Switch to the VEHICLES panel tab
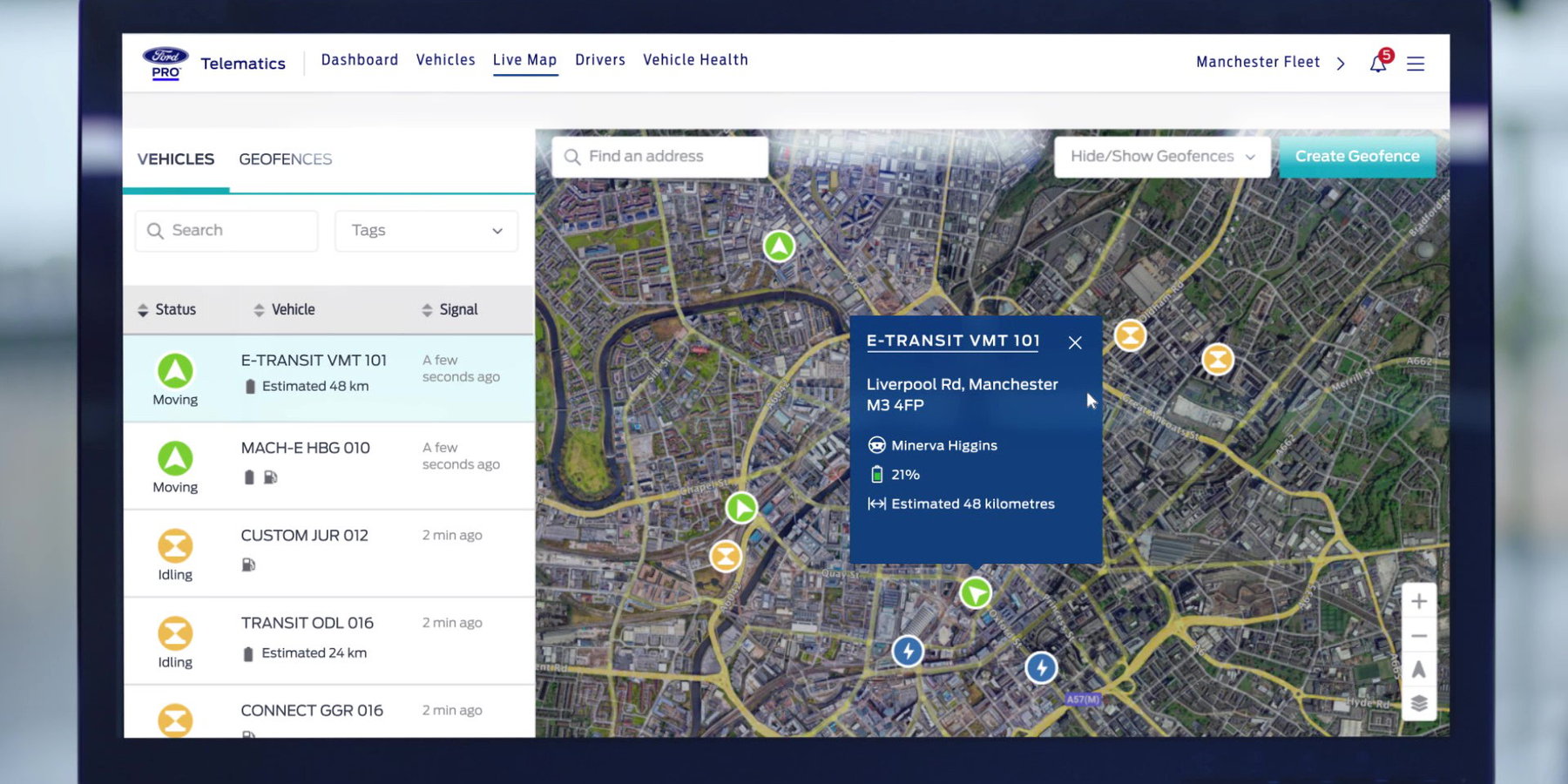This screenshot has height=784, width=1568. click(x=176, y=159)
